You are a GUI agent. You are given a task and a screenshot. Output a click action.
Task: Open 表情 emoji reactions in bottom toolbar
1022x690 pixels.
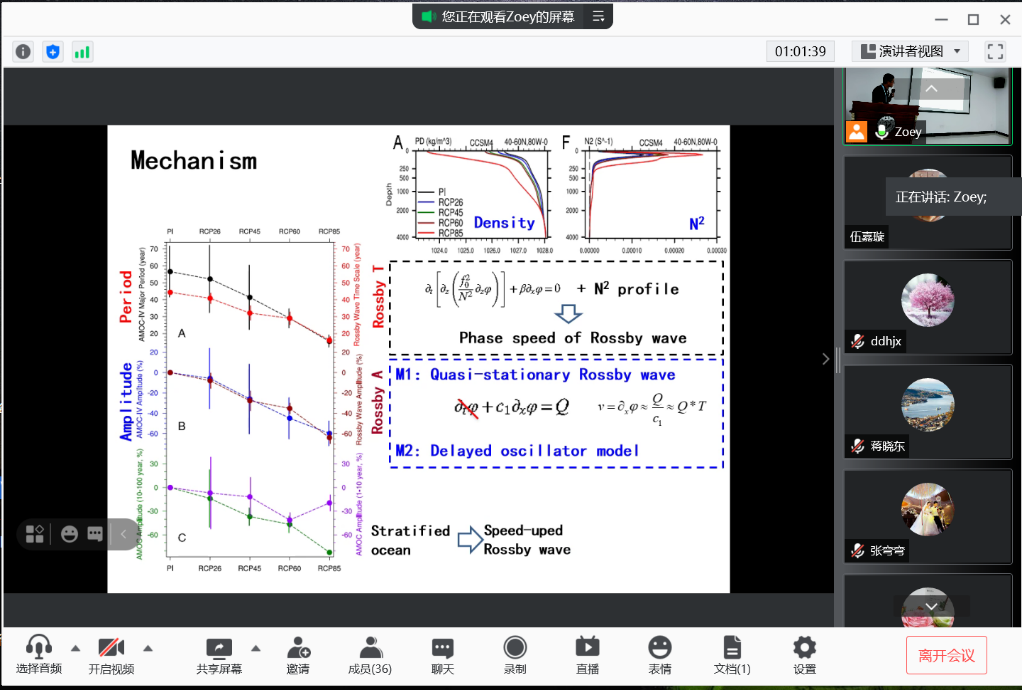point(659,655)
